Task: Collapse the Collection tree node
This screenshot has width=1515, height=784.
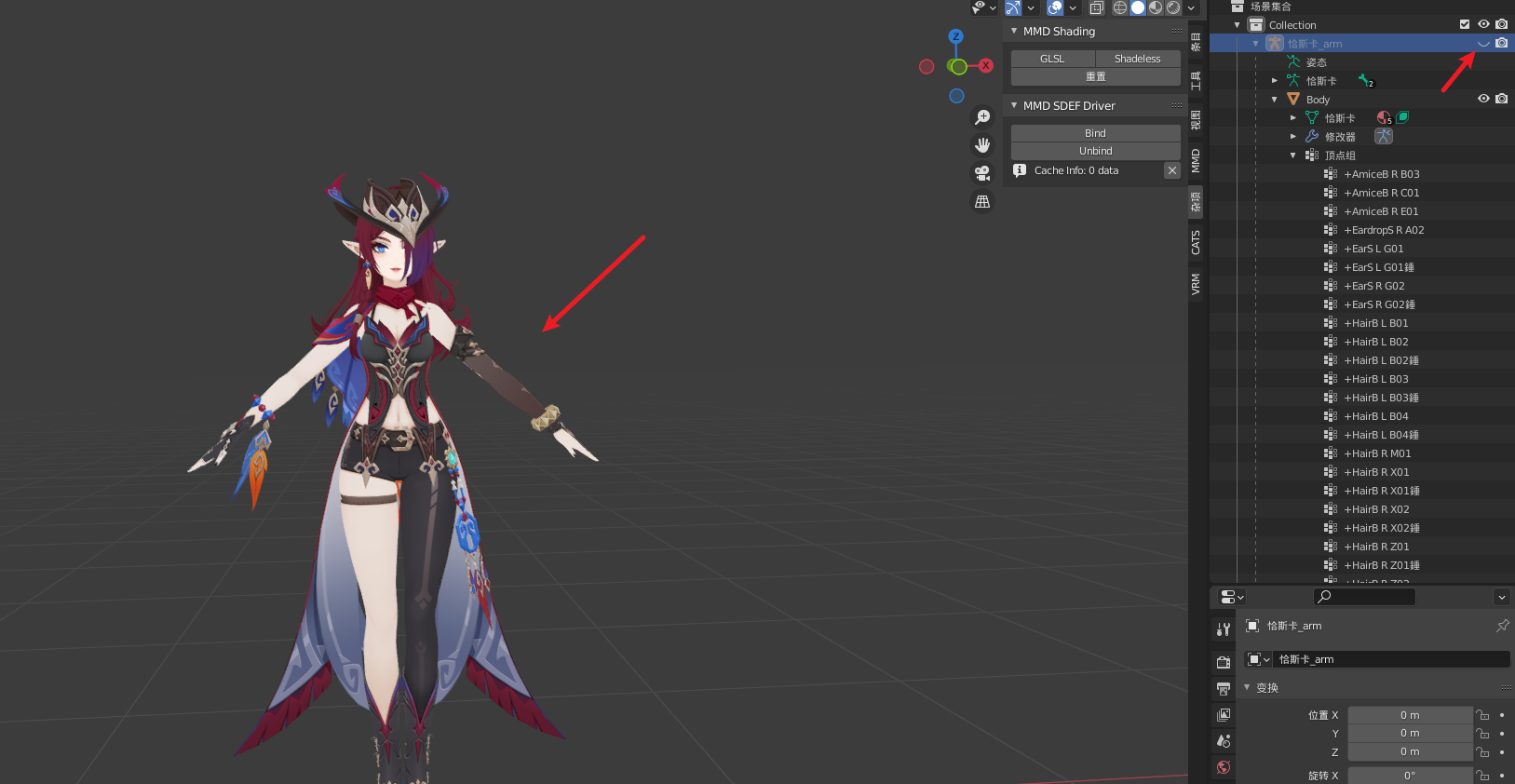Action: 1238,25
